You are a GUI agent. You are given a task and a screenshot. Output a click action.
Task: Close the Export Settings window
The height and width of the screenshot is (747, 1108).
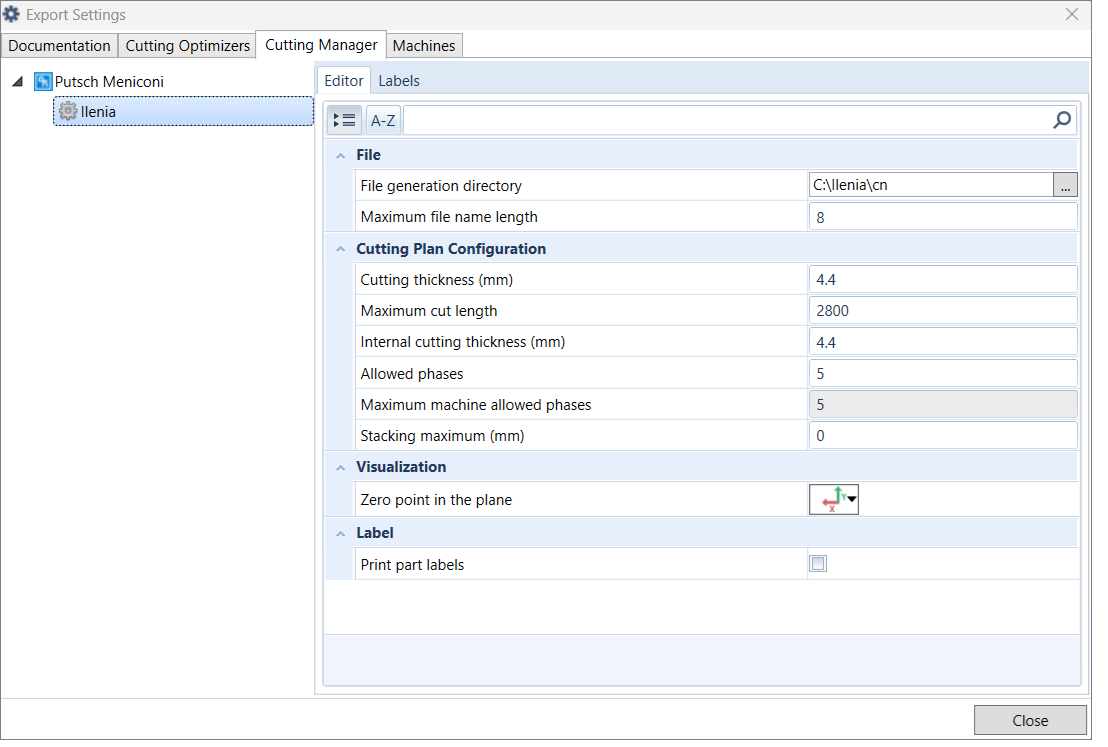(x=1072, y=14)
